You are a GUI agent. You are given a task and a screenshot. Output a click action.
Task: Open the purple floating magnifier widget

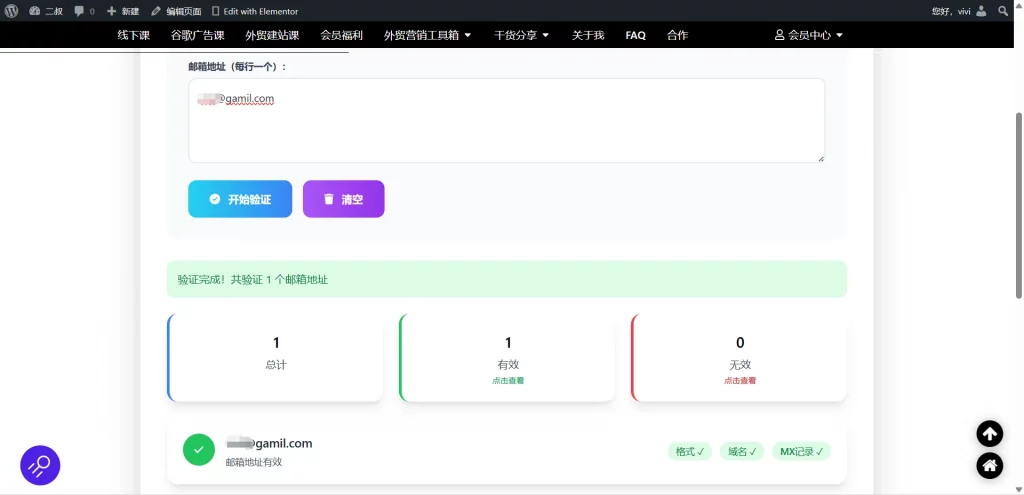click(x=40, y=465)
